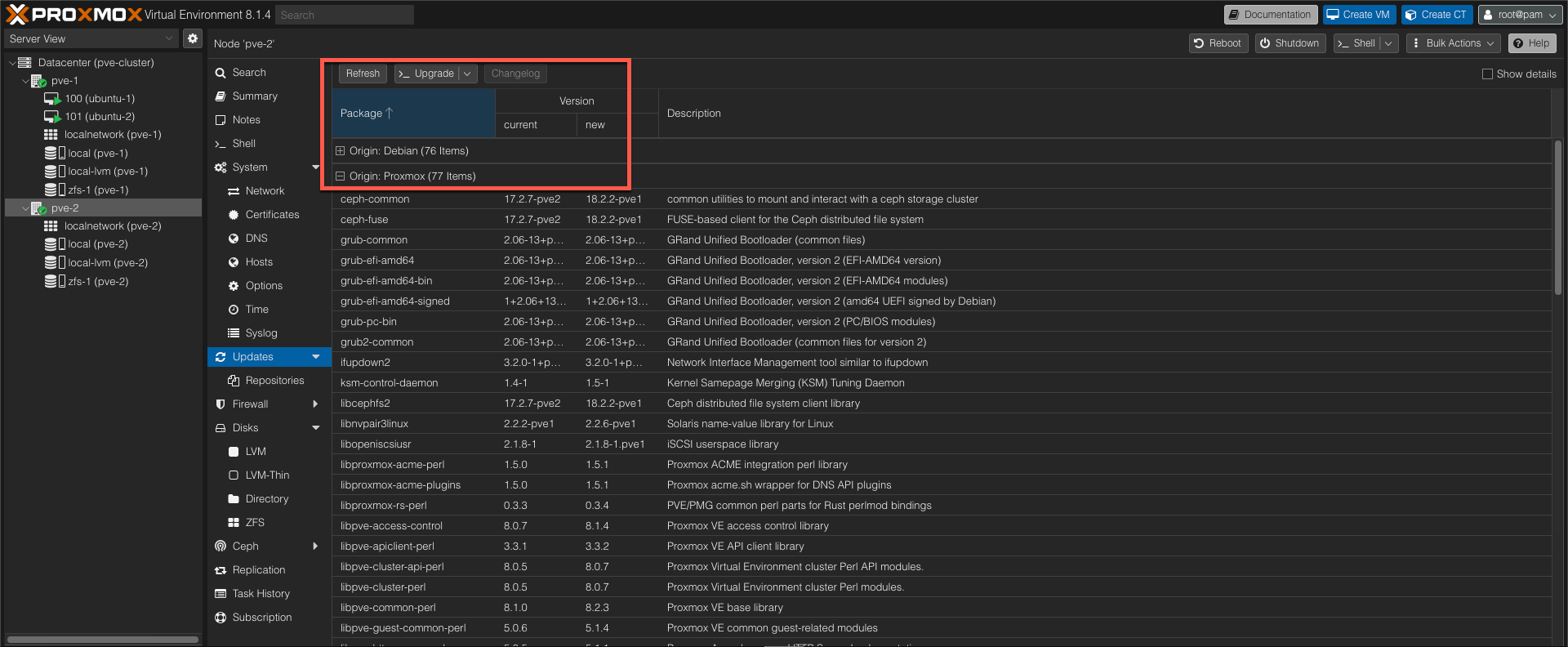
Task: Focus the top Search input field
Action: 345,15
